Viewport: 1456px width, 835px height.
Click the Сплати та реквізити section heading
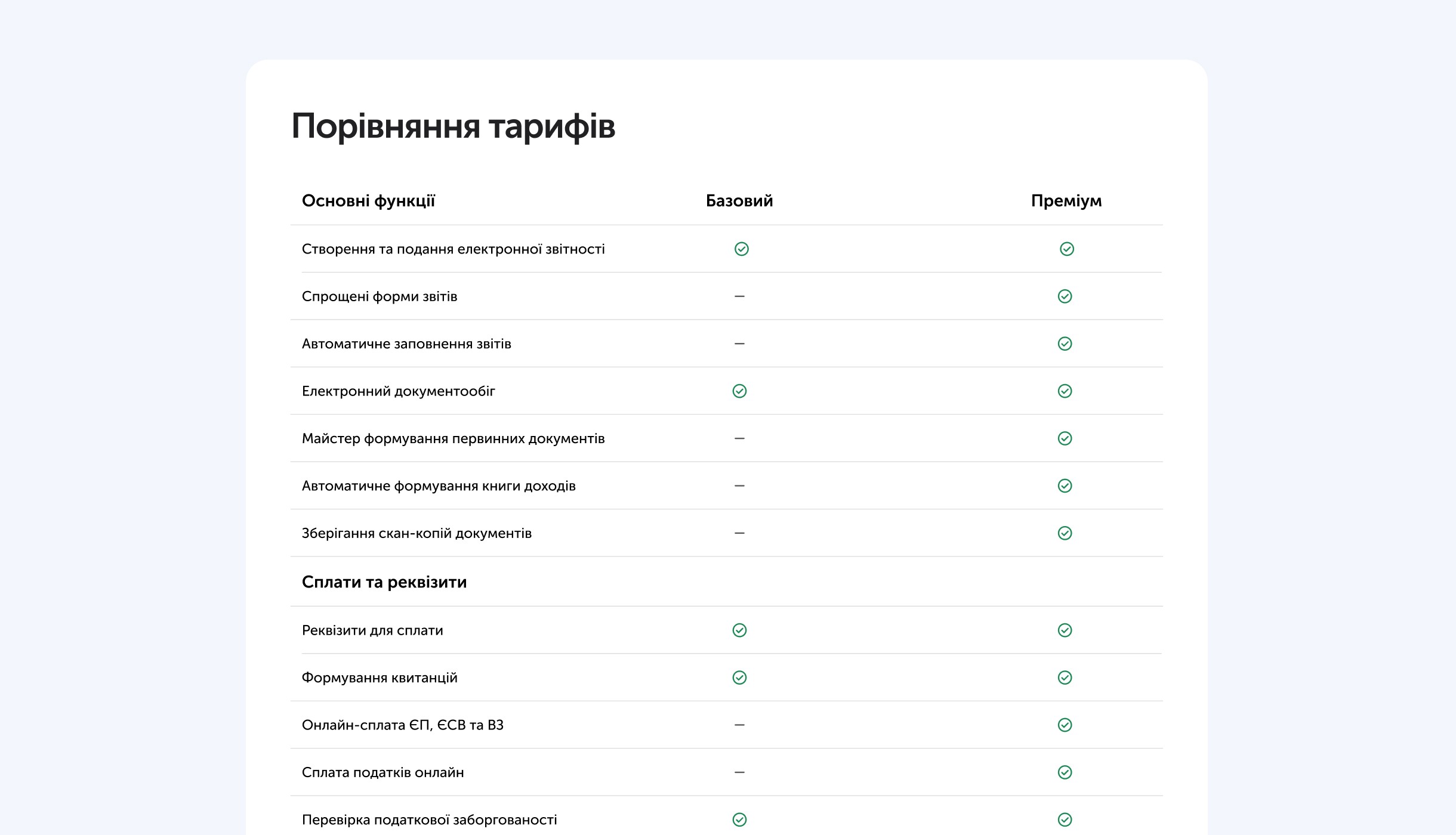384,582
